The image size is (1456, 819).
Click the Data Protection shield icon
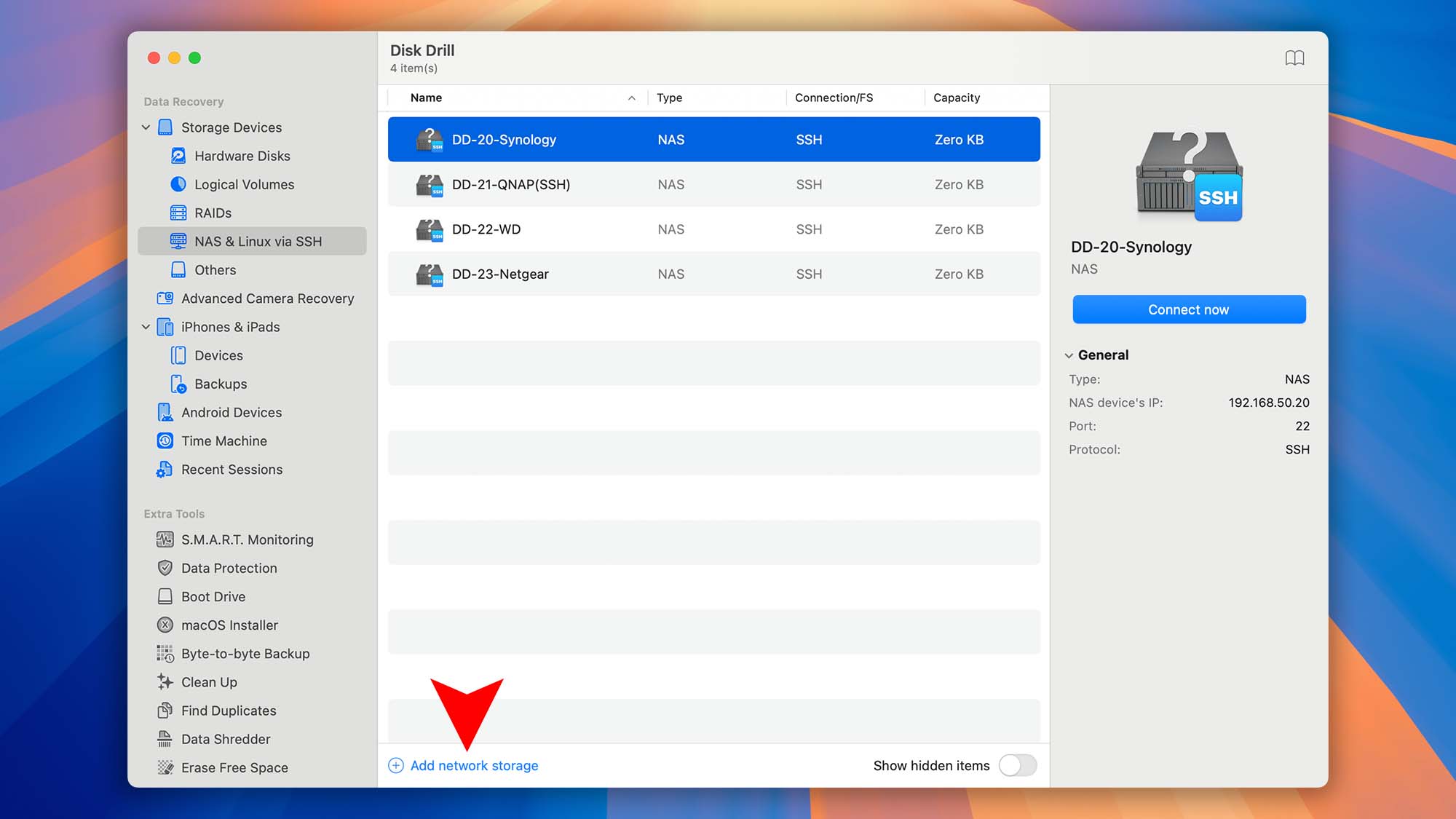pos(165,568)
